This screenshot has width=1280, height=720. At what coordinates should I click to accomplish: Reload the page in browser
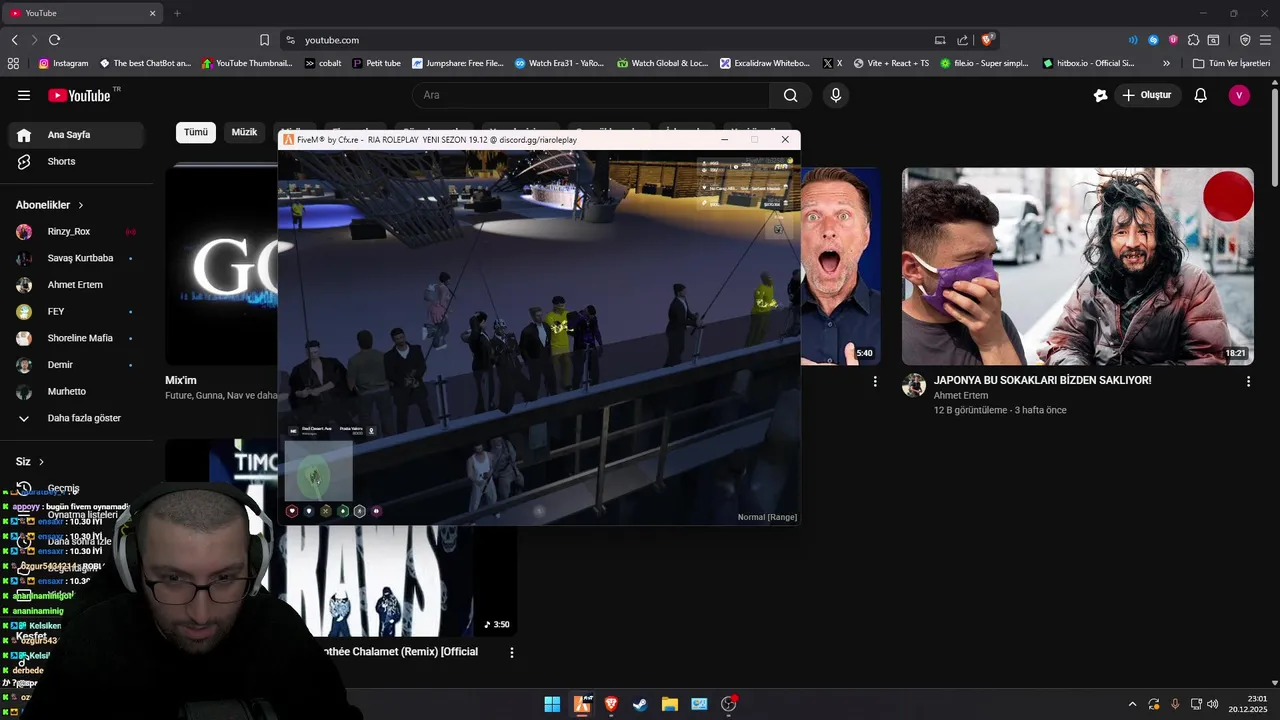[54, 40]
